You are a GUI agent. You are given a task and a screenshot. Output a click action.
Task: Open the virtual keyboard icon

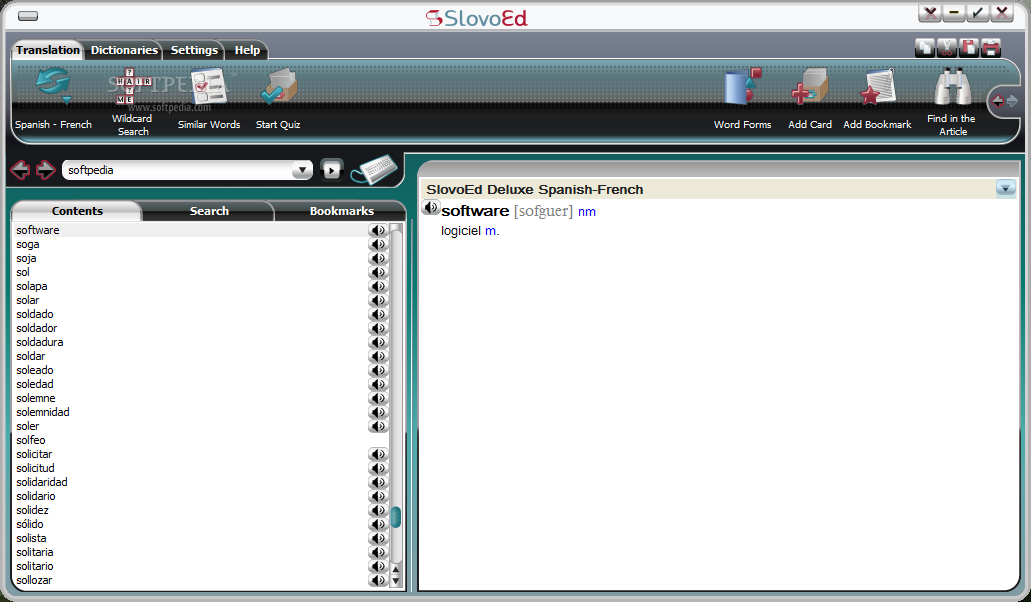[373, 170]
